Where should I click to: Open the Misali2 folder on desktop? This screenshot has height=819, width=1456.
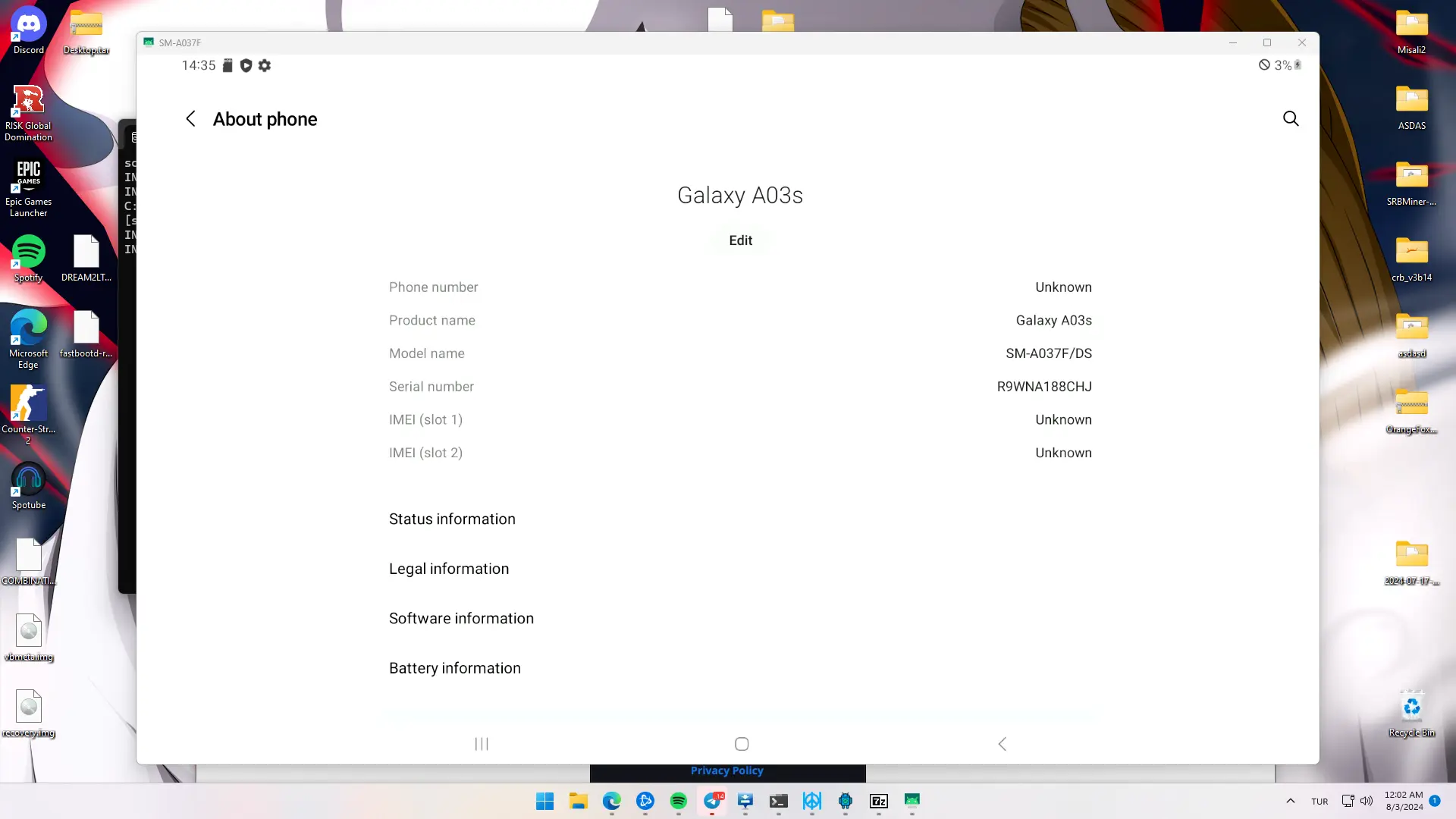1412,31
